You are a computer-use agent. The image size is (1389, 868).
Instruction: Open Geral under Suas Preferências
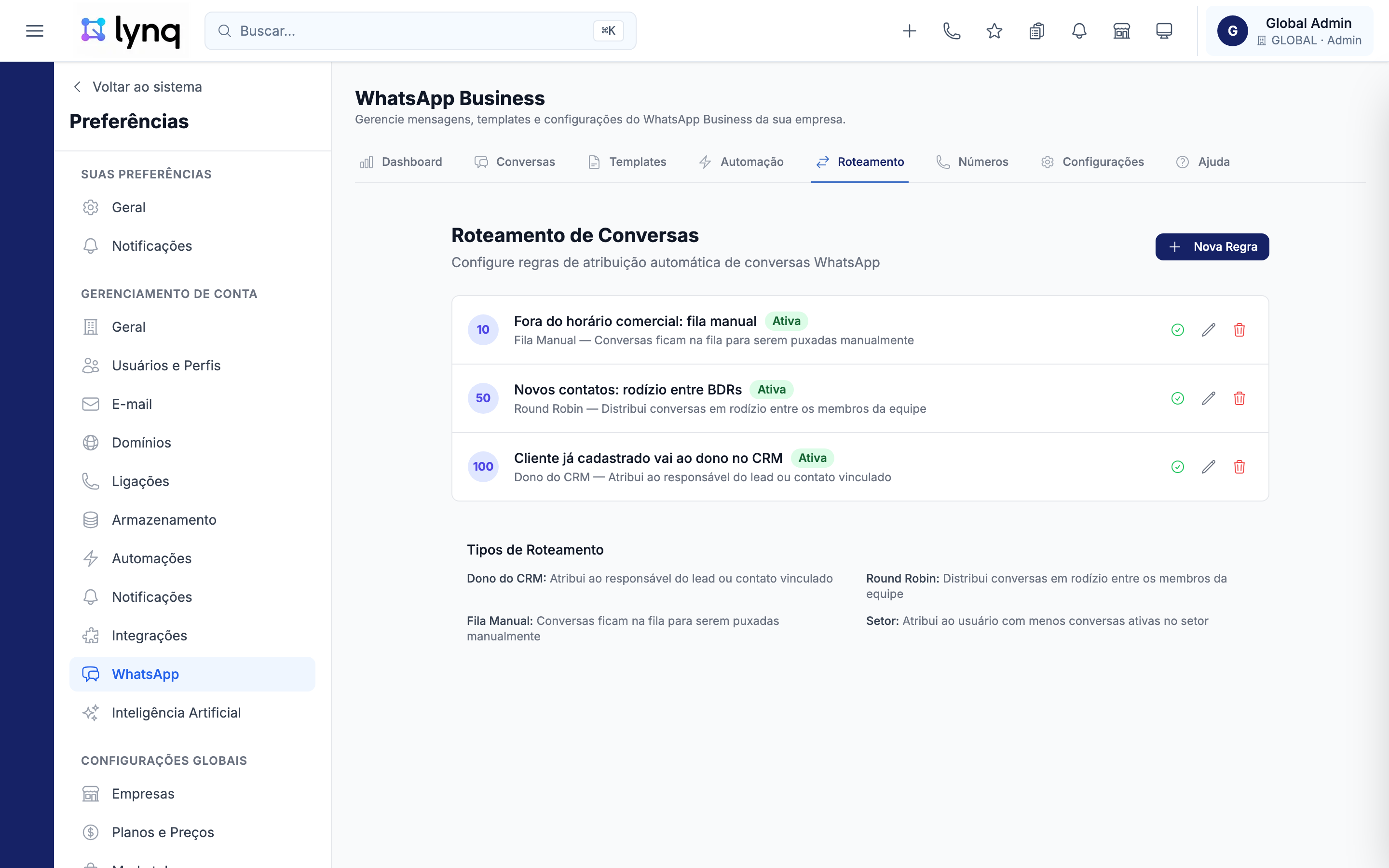[x=192, y=207]
